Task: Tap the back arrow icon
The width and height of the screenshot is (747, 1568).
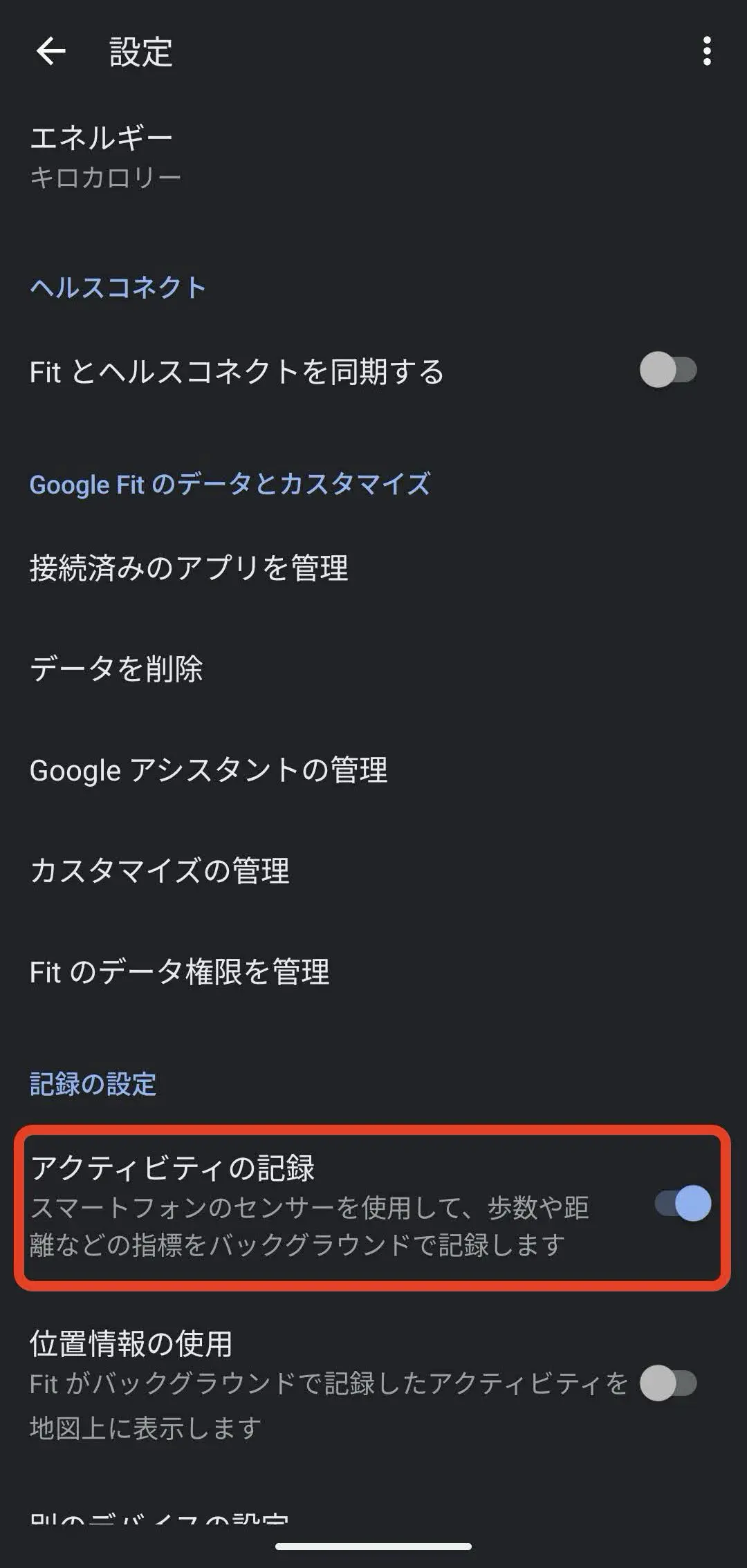Action: 50,52
